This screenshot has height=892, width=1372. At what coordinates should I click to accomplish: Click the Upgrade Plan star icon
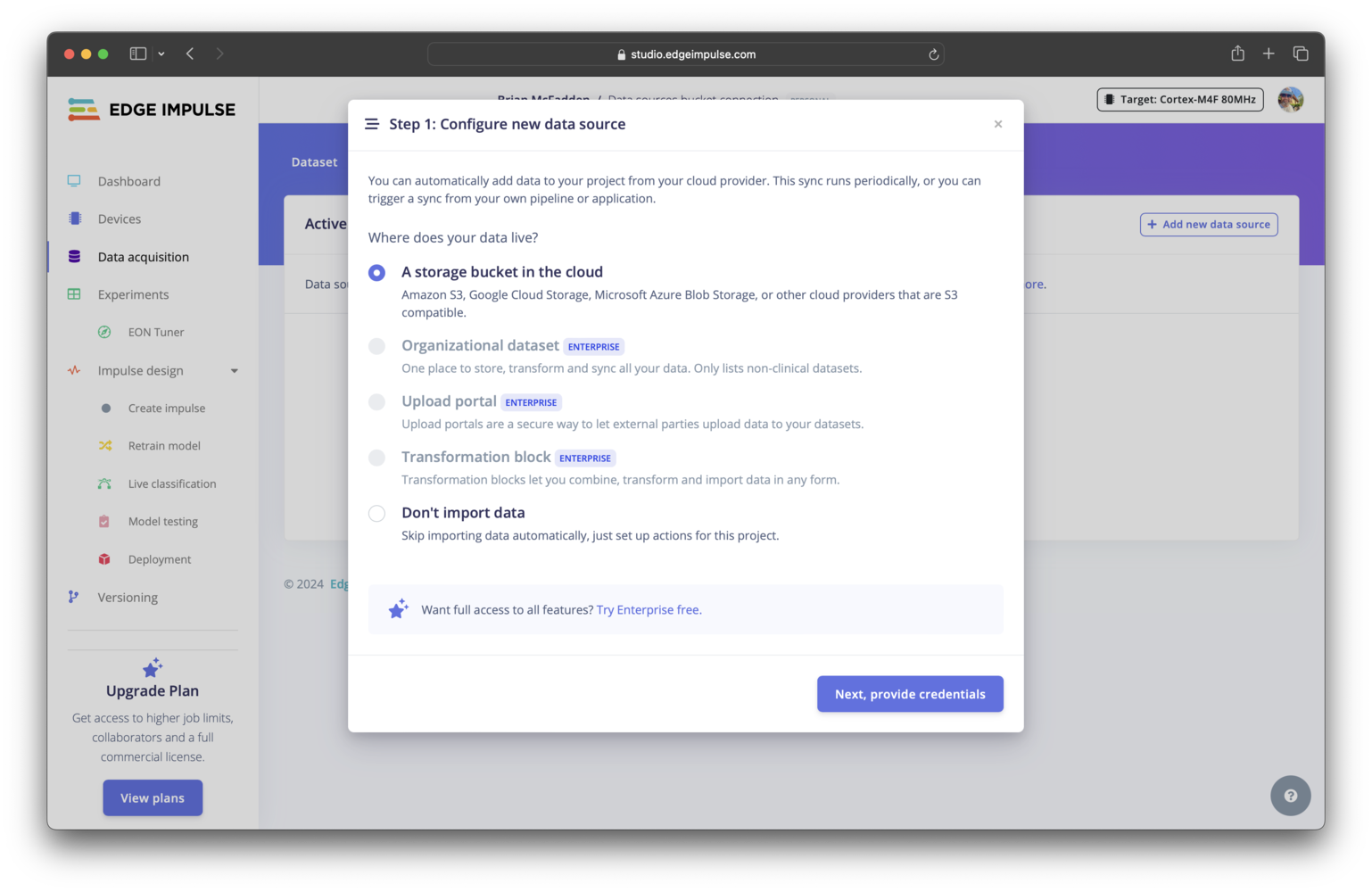[153, 667]
